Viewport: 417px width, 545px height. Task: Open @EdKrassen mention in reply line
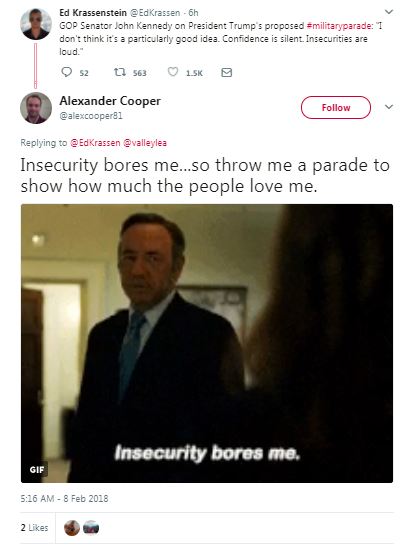pyautogui.click(x=95, y=143)
